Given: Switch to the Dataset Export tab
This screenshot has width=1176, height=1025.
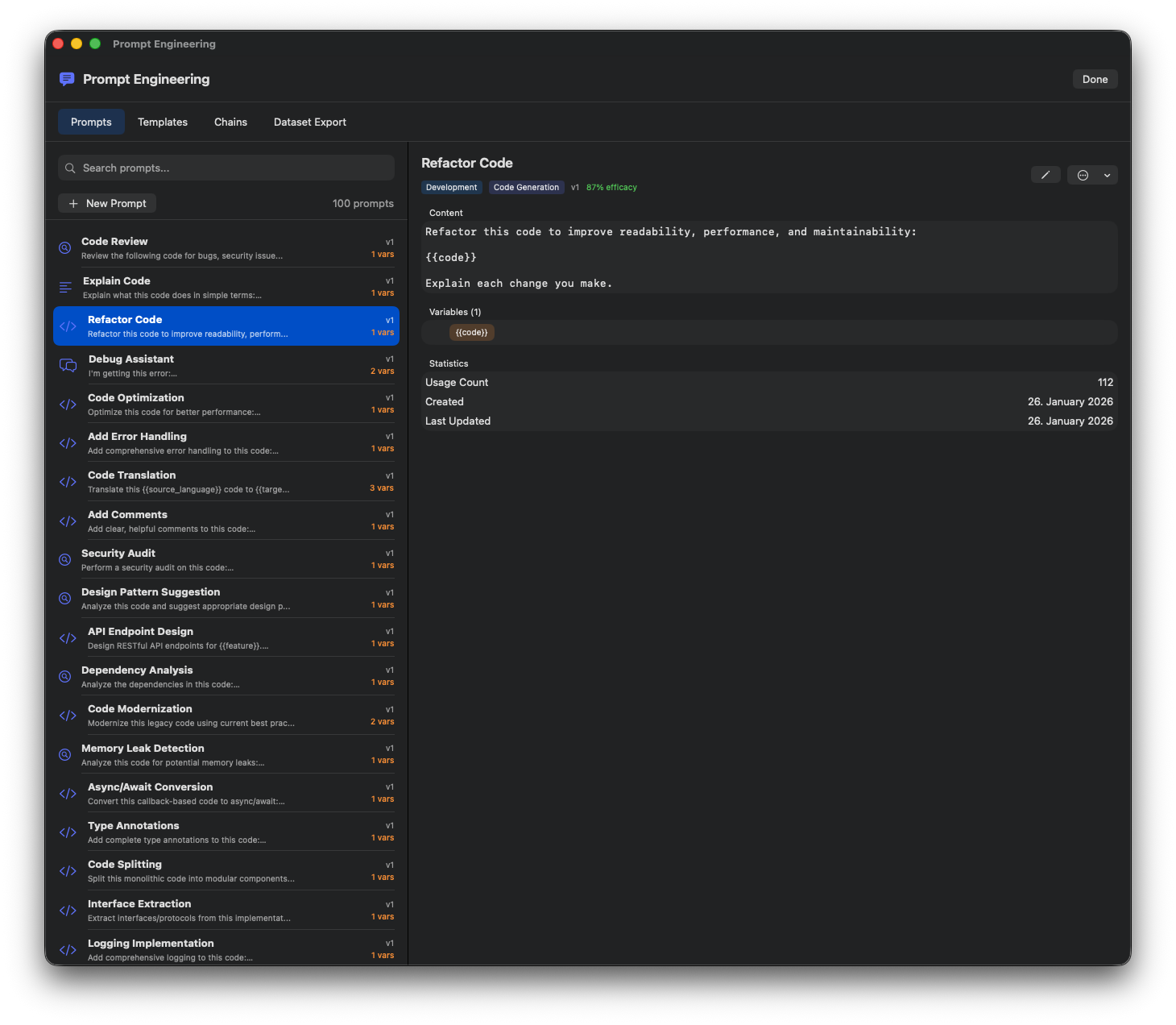Looking at the screenshot, I should pyautogui.click(x=309, y=122).
